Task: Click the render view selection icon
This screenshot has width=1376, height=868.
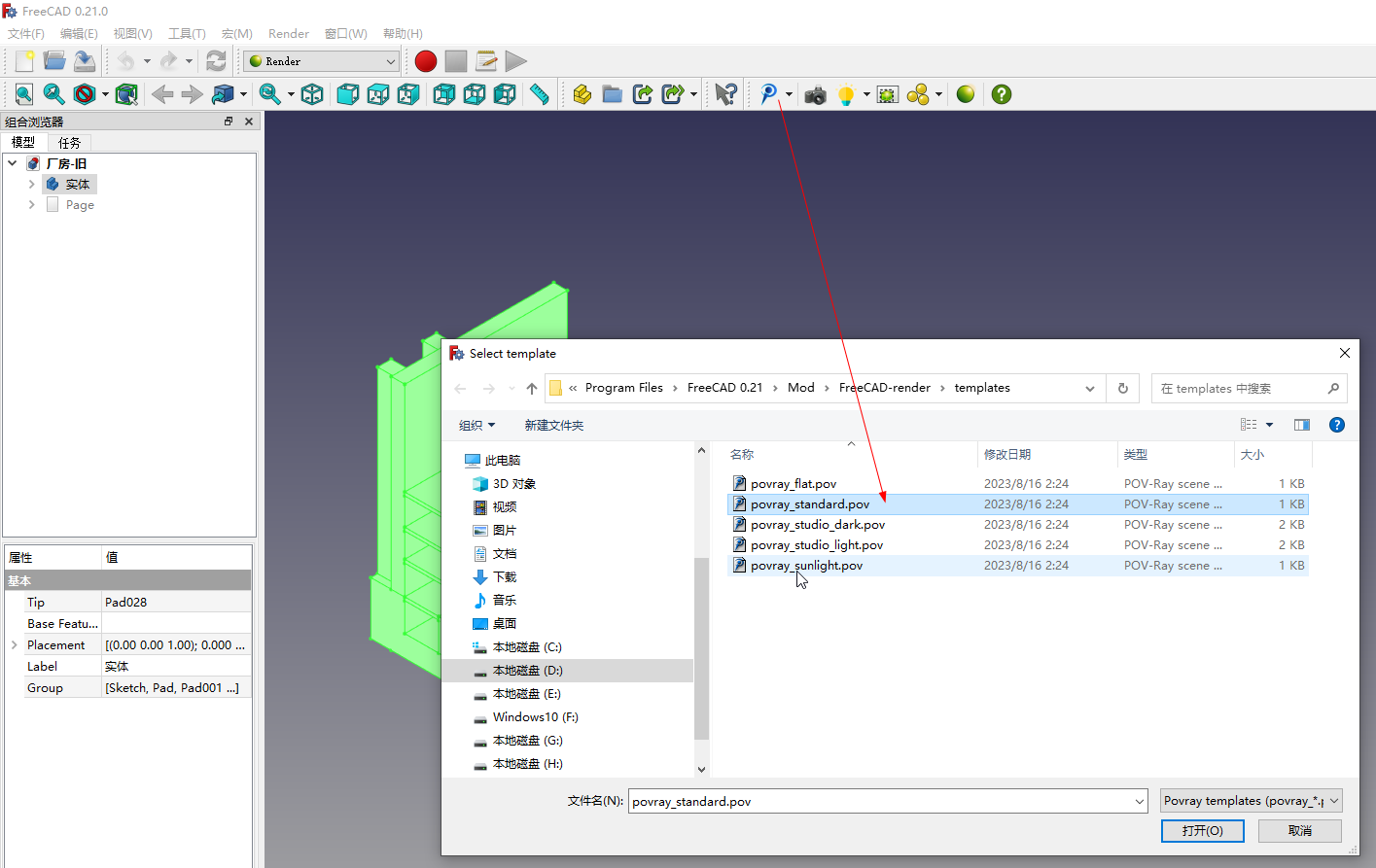Action: click(x=888, y=94)
